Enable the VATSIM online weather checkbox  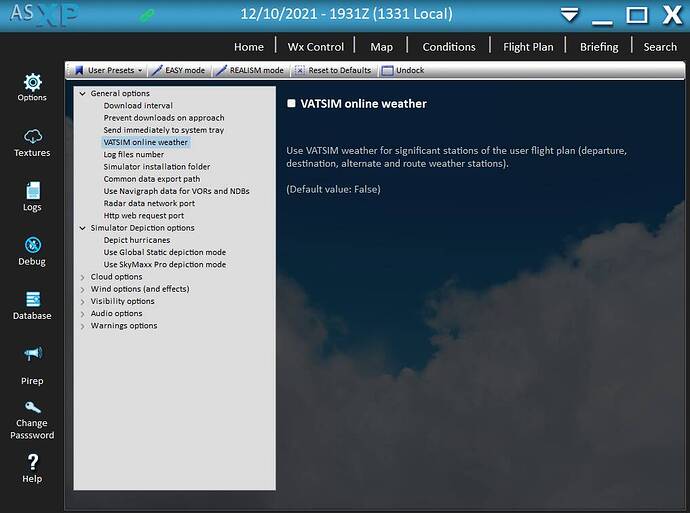coord(291,103)
